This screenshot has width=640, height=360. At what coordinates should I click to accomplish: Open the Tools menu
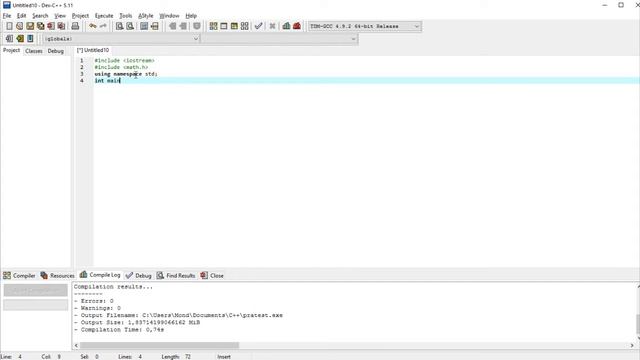[125, 16]
